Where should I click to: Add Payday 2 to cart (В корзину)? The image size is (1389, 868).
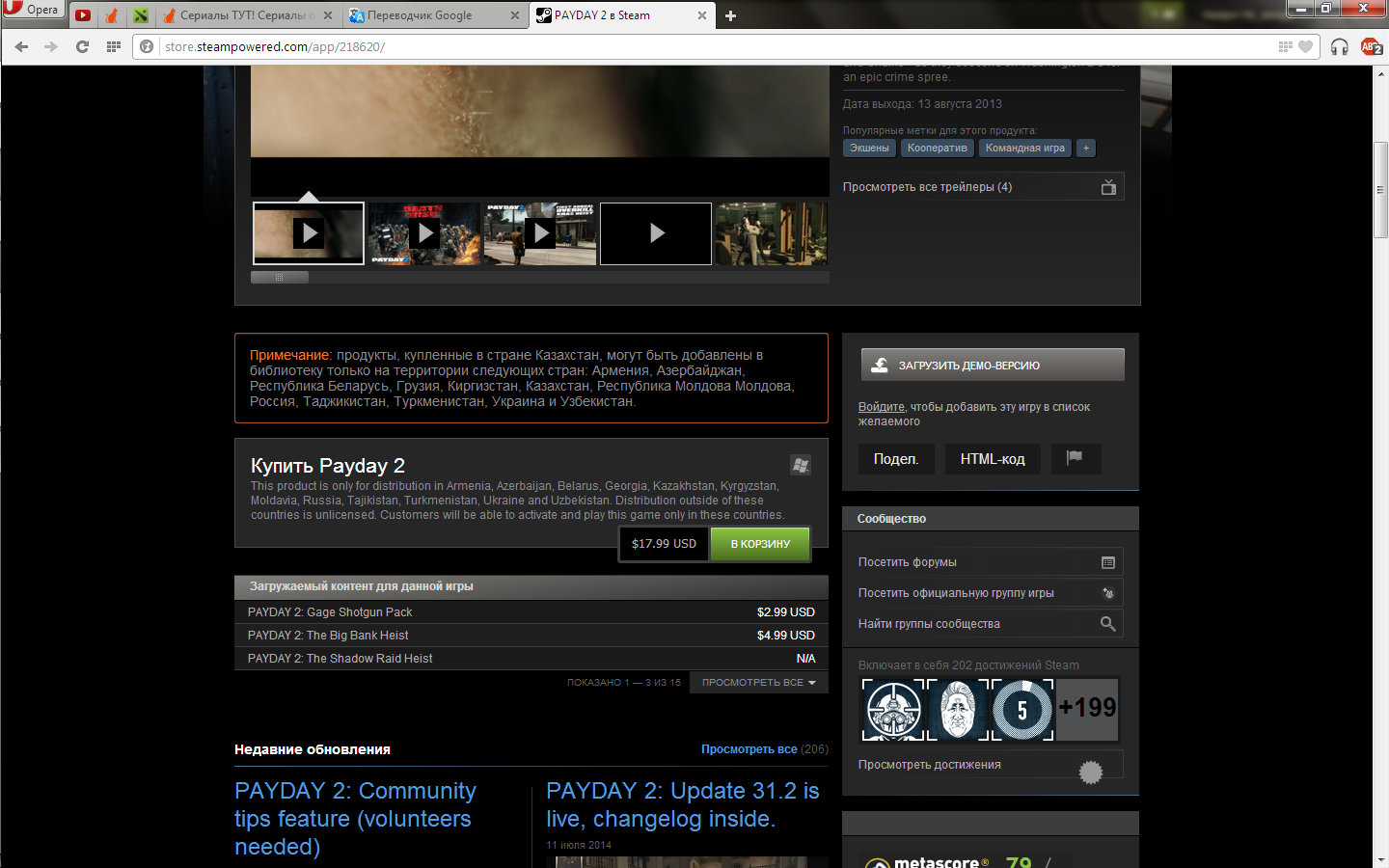point(760,544)
